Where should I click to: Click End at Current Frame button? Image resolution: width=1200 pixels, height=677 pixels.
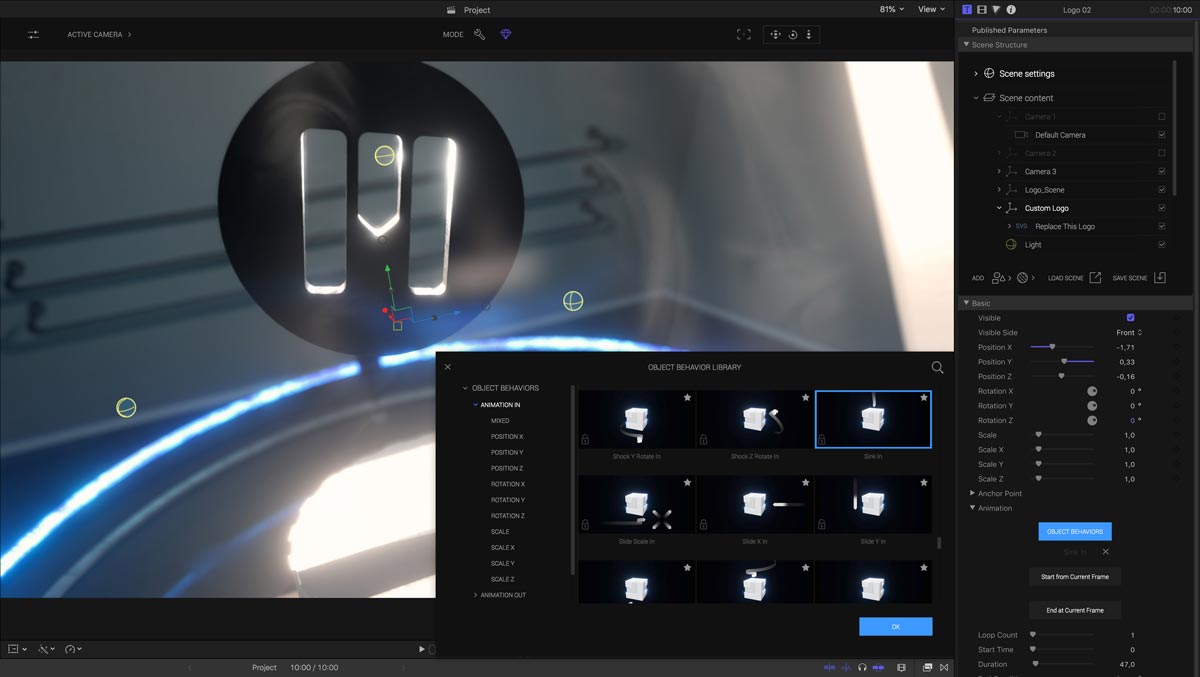[1075, 610]
